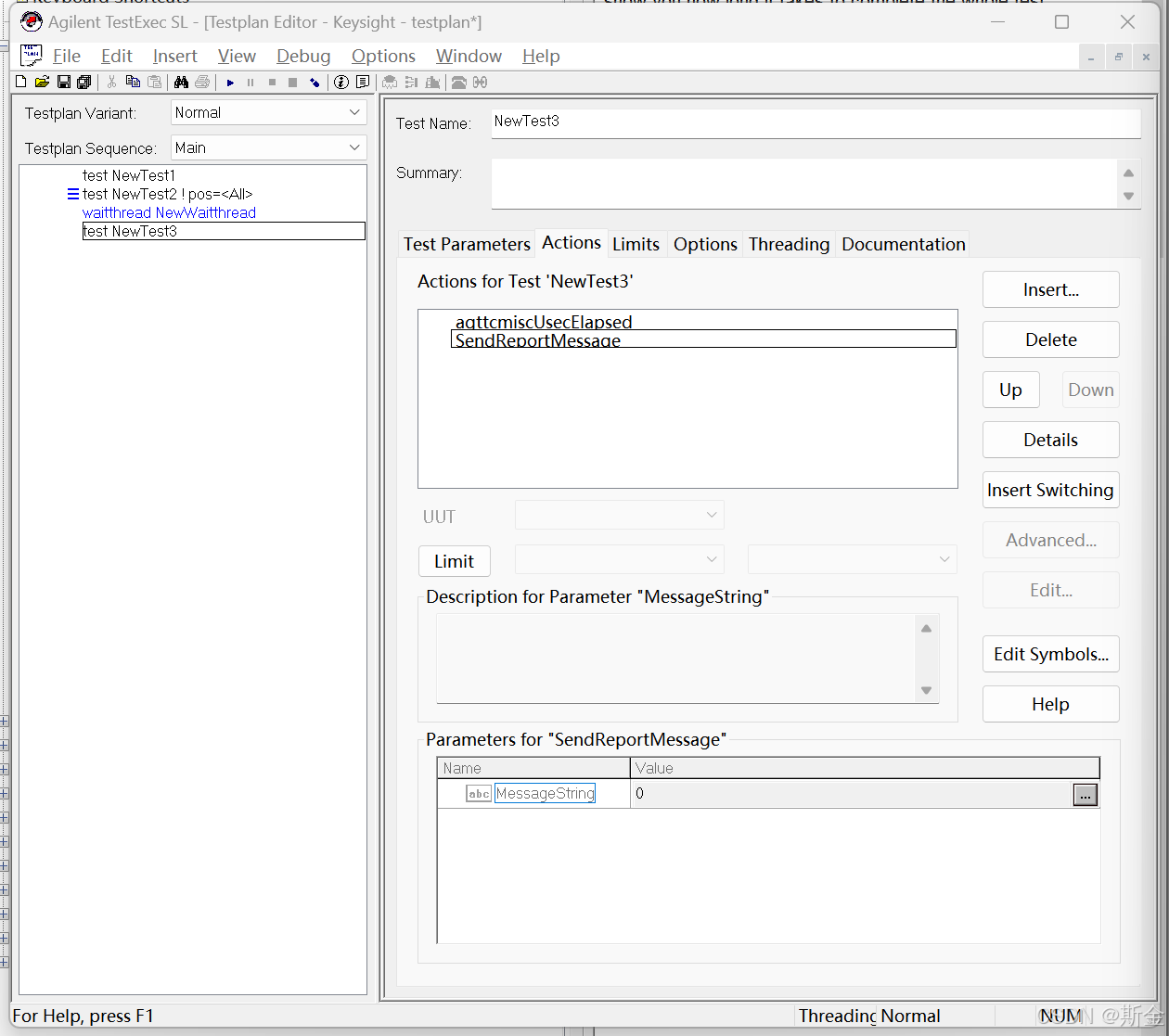Image resolution: width=1169 pixels, height=1036 pixels.
Task: Click the Testplan document icon beside File
Action: pyautogui.click(x=32, y=56)
